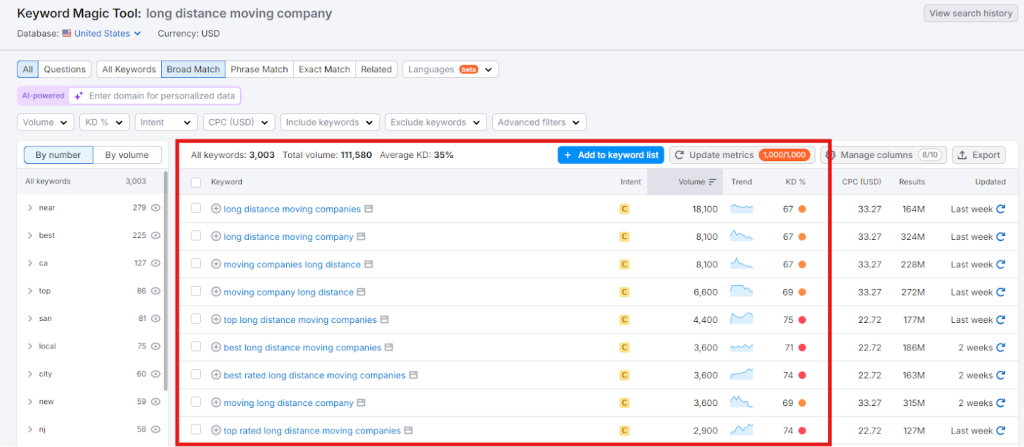Click the Export button
Screen dimensions: 1024x447
[x=978, y=155]
